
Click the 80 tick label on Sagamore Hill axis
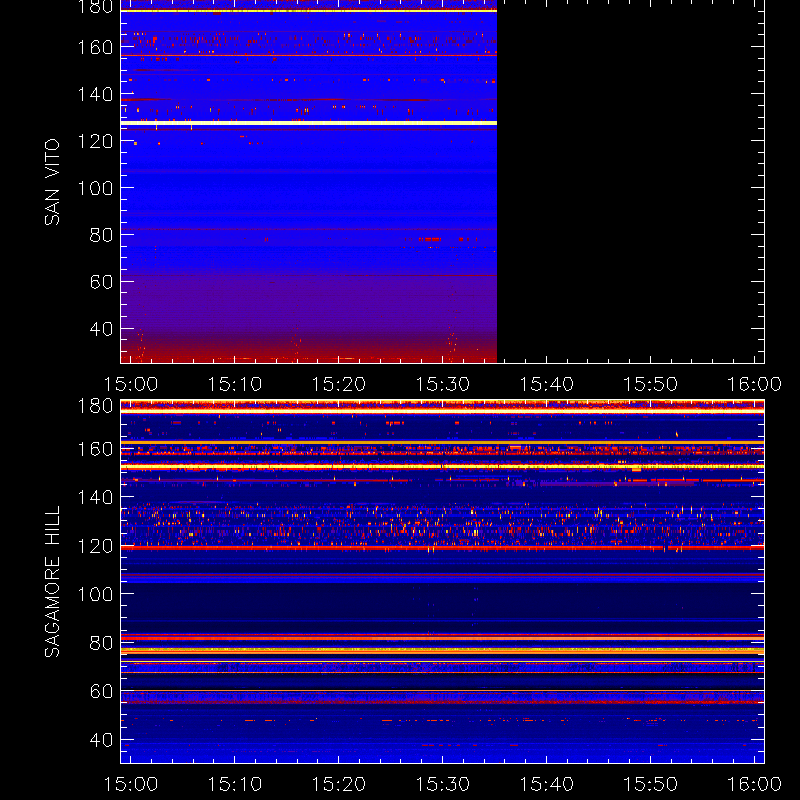point(101,643)
